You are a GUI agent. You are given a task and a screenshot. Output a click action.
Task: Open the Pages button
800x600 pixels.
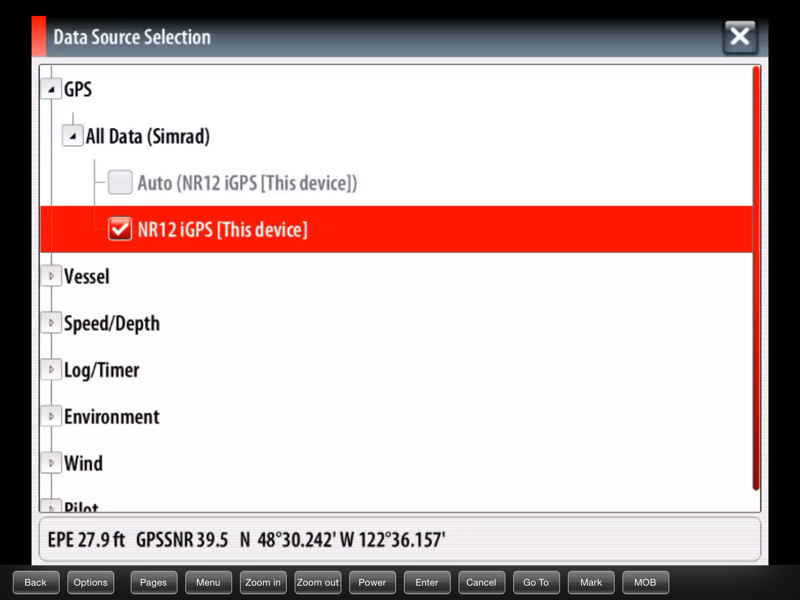click(x=154, y=583)
